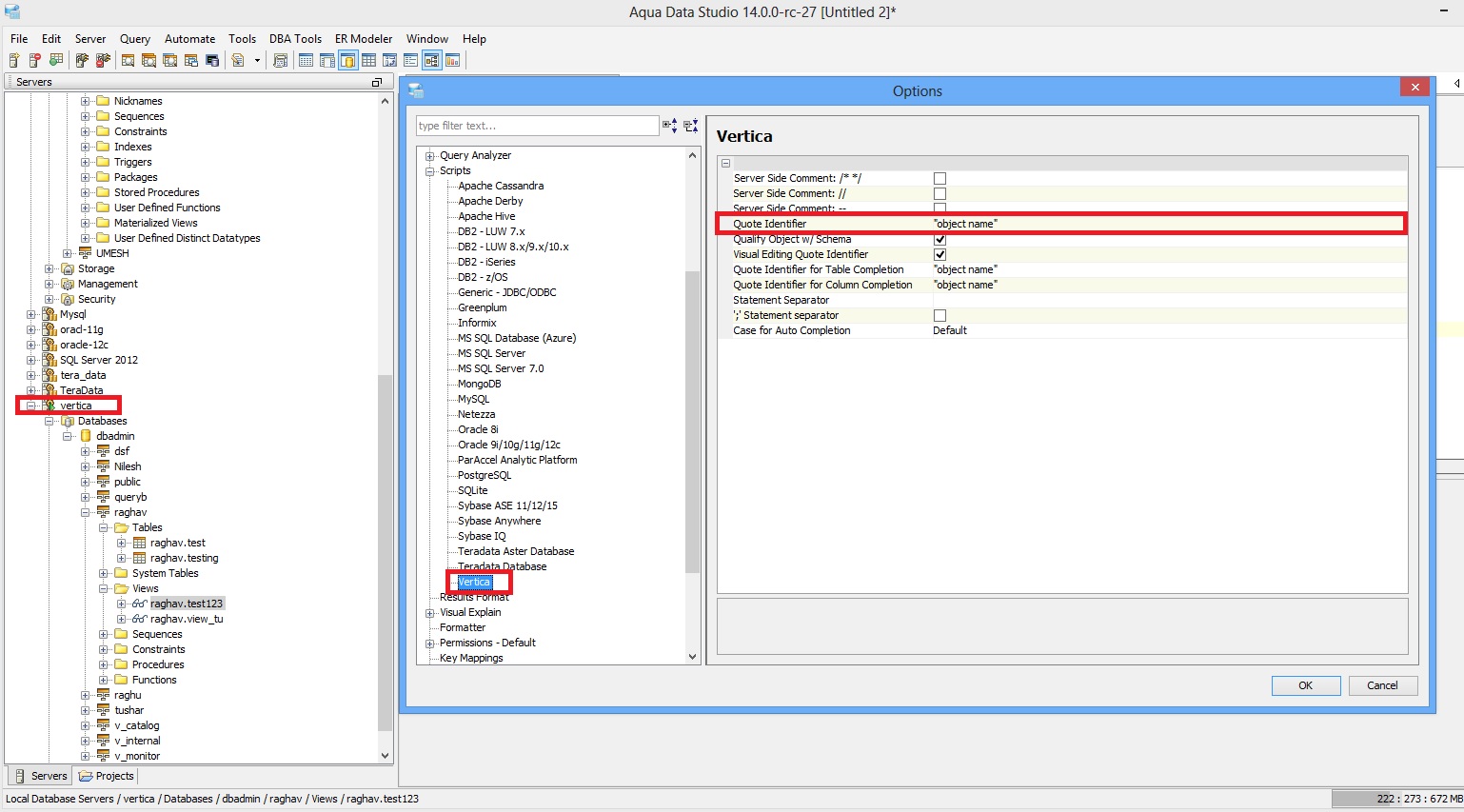Click Cancel in the Options dialog

[1383, 685]
